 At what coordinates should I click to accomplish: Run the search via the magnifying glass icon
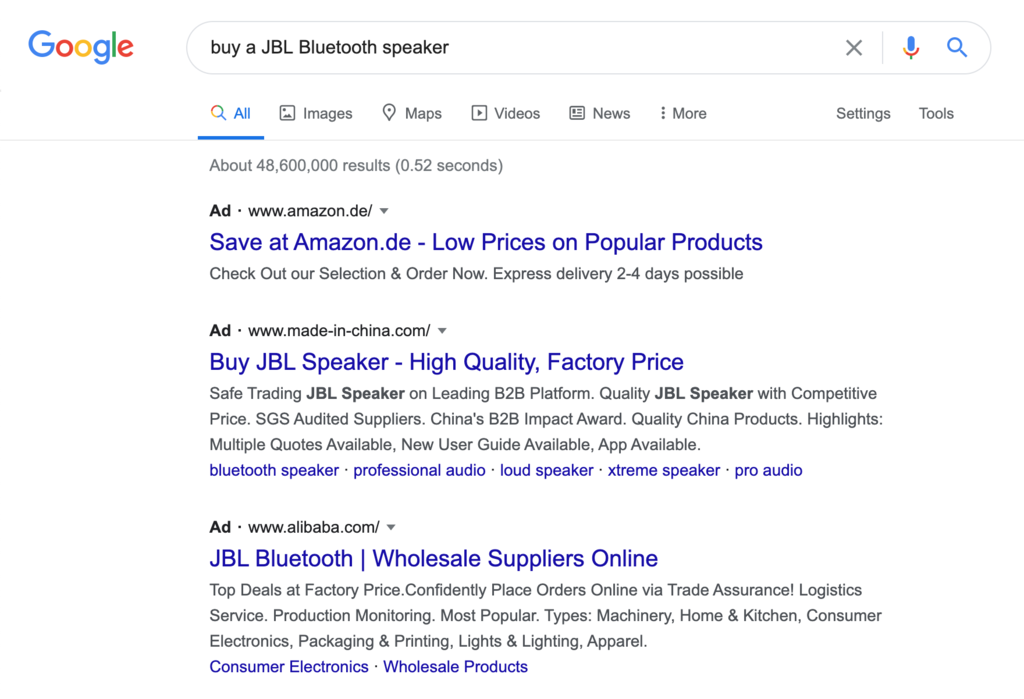(x=957, y=47)
